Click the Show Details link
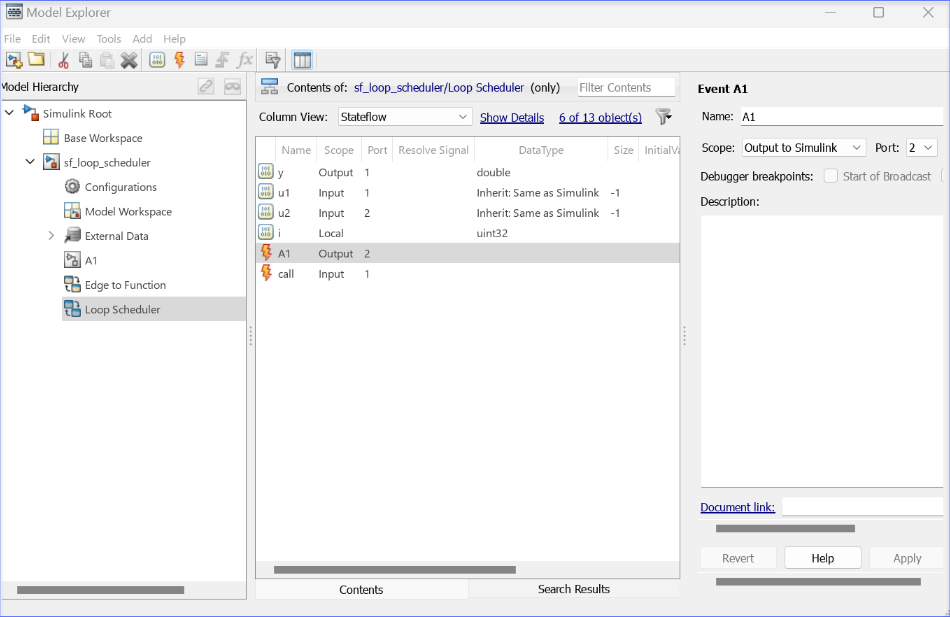This screenshot has height=617, width=950. tap(512, 117)
